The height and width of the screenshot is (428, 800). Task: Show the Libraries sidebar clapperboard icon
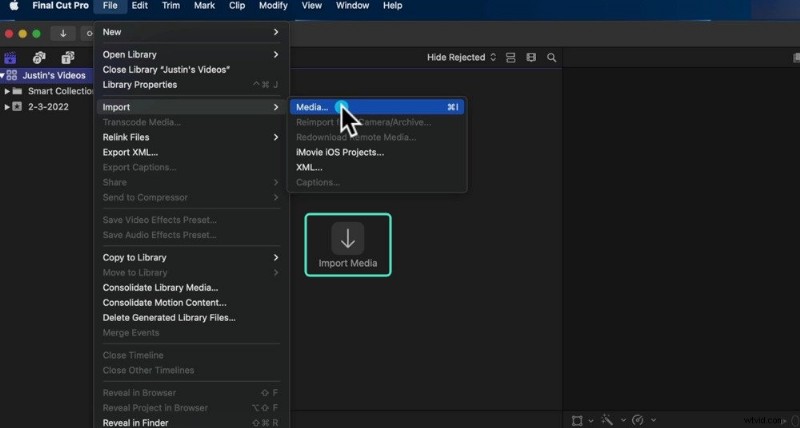click(12, 58)
